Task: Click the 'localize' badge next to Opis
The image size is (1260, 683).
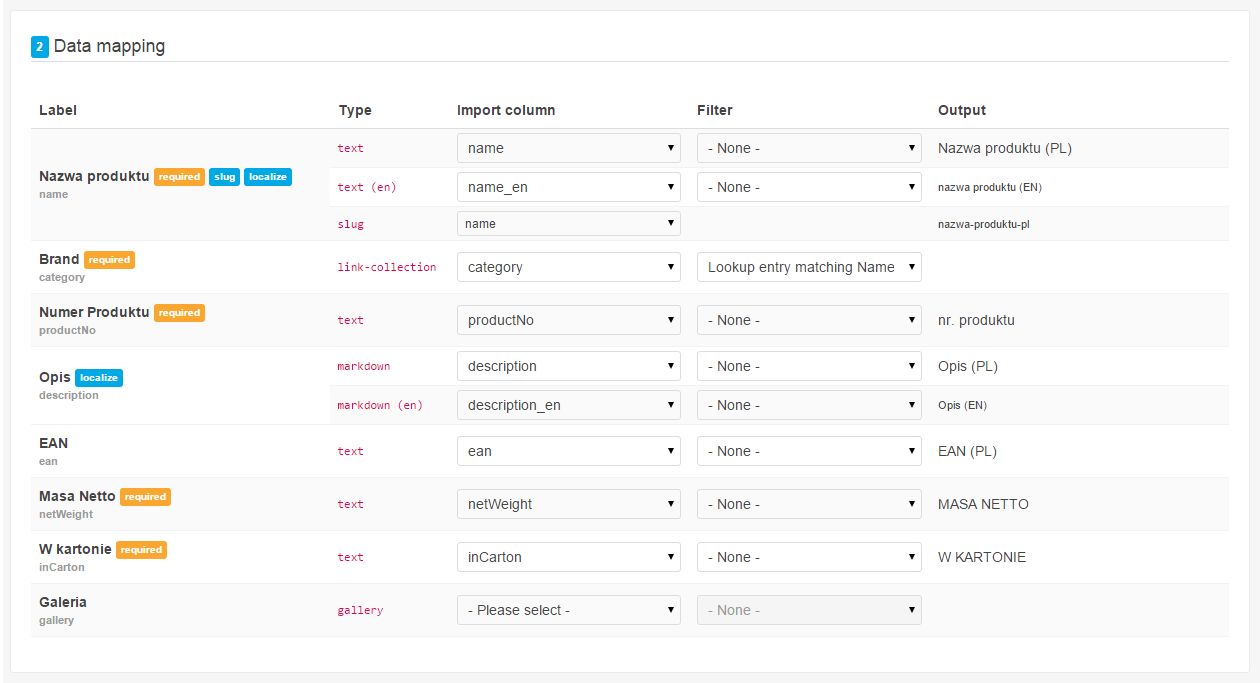Action: [99, 378]
